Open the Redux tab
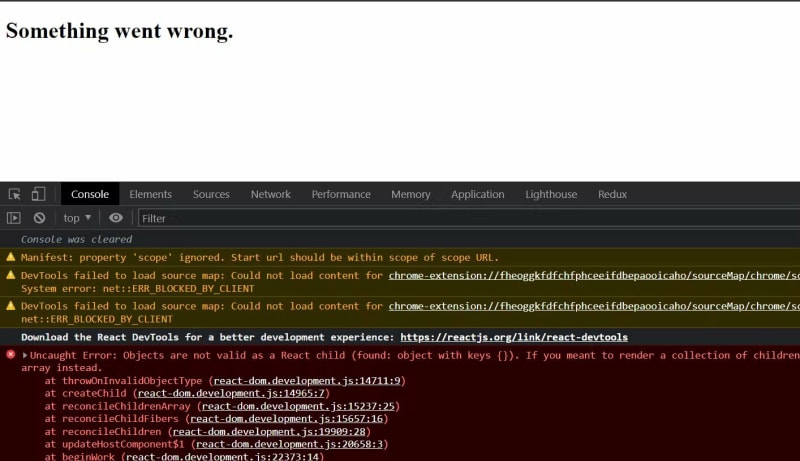This screenshot has height=461, width=800. 612,194
